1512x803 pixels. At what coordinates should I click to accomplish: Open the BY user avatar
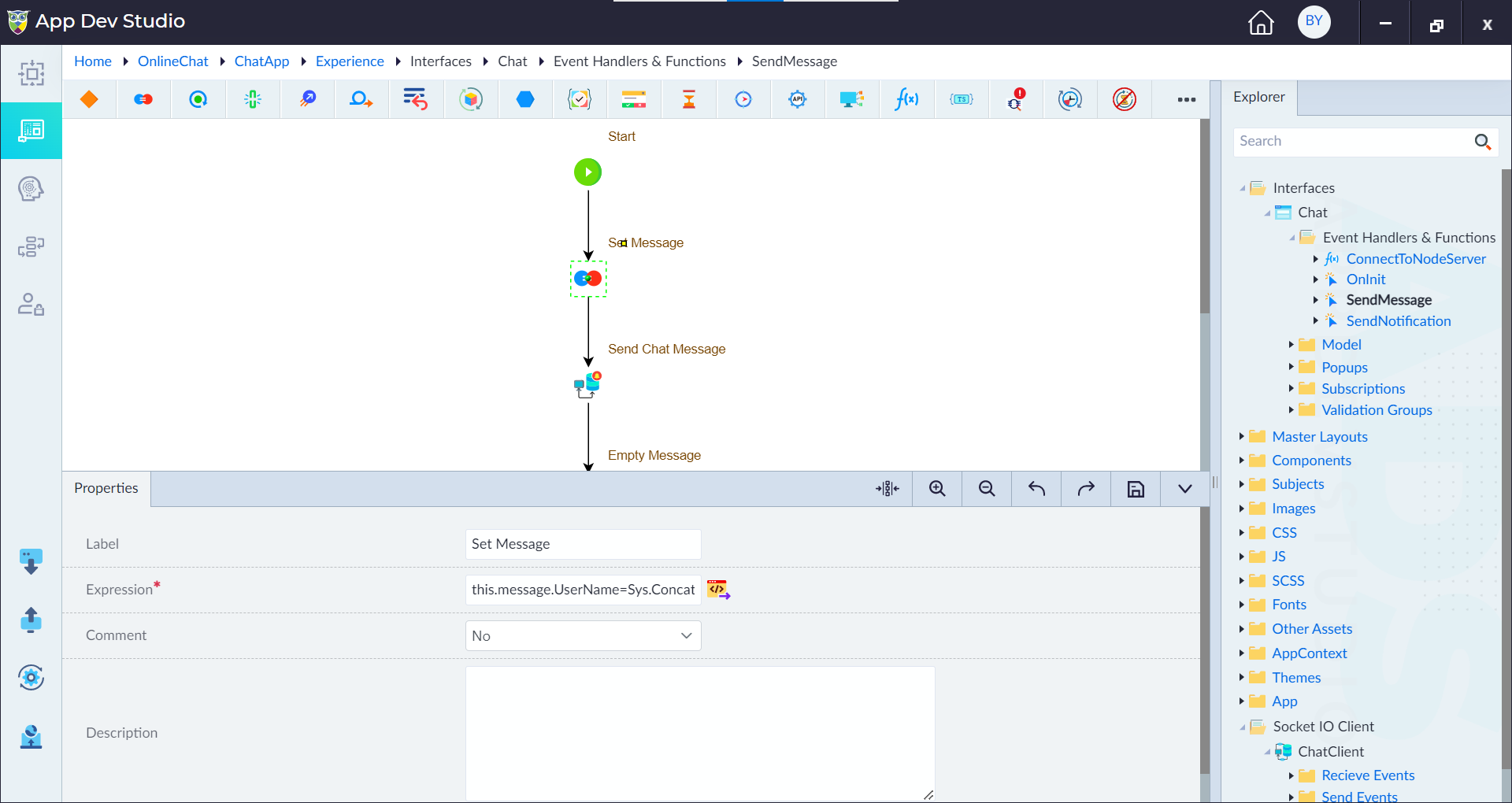[1314, 21]
